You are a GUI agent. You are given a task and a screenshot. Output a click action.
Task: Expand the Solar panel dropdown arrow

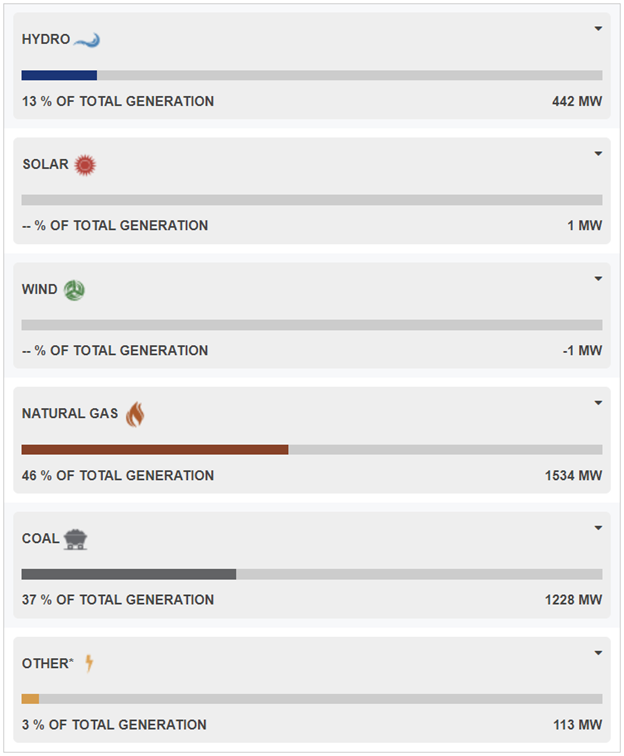pos(598,154)
